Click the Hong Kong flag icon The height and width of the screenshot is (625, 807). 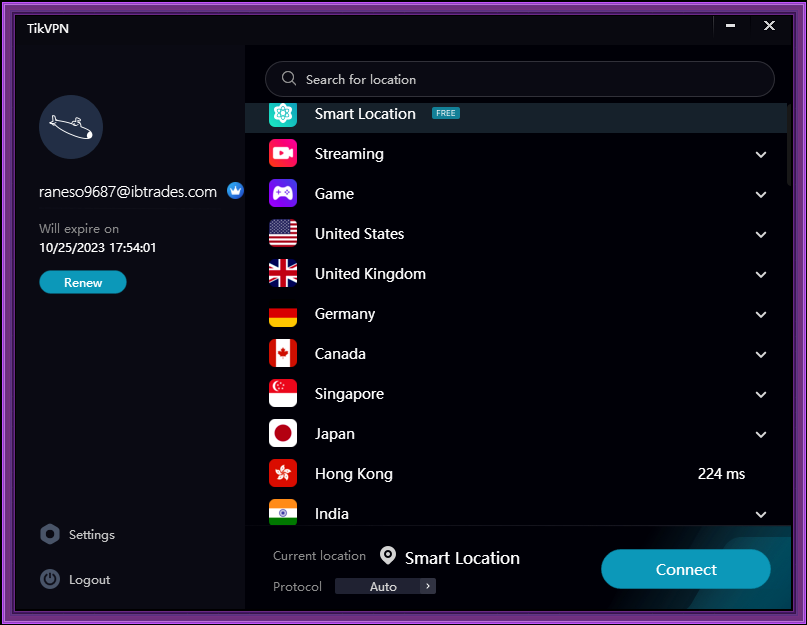pos(283,473)
